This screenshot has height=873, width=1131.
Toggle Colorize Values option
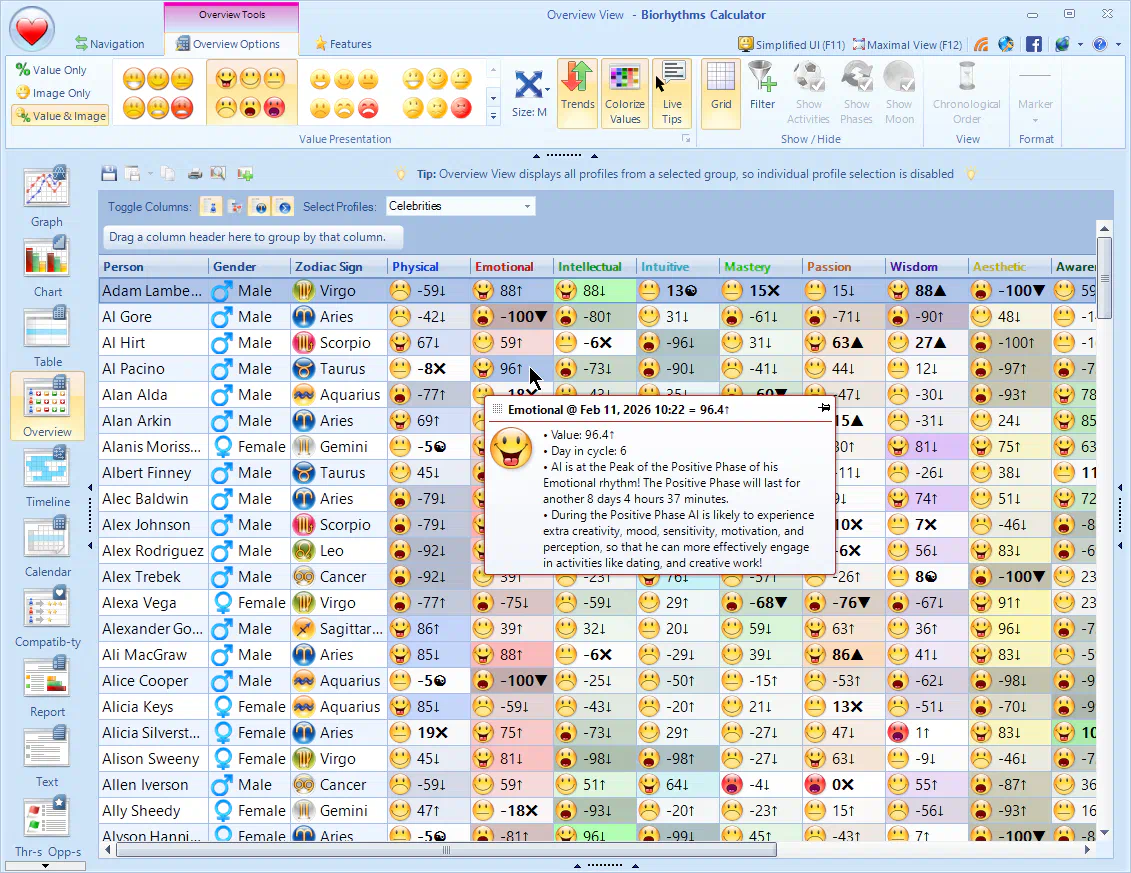624,92
